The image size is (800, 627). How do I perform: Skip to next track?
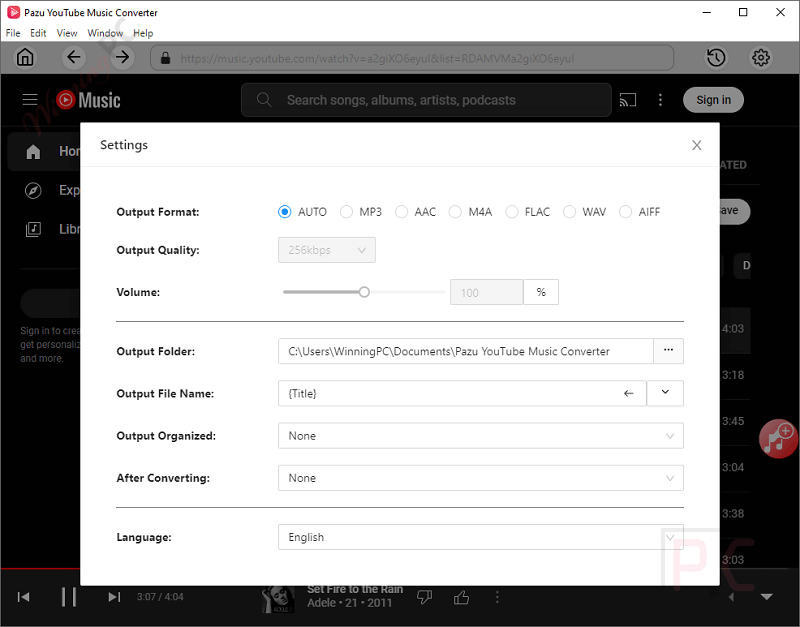tap(114, 597)
